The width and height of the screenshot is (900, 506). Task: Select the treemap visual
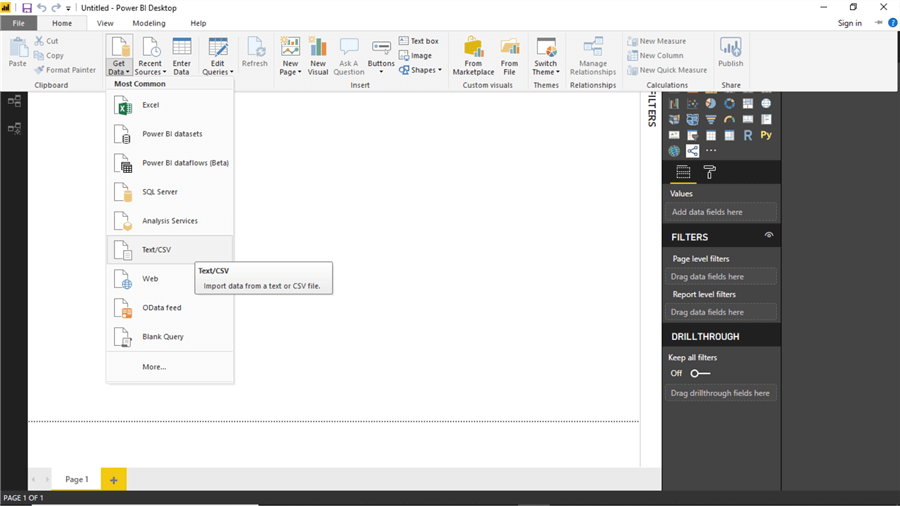pyautogui.click(x=748, y=104)
